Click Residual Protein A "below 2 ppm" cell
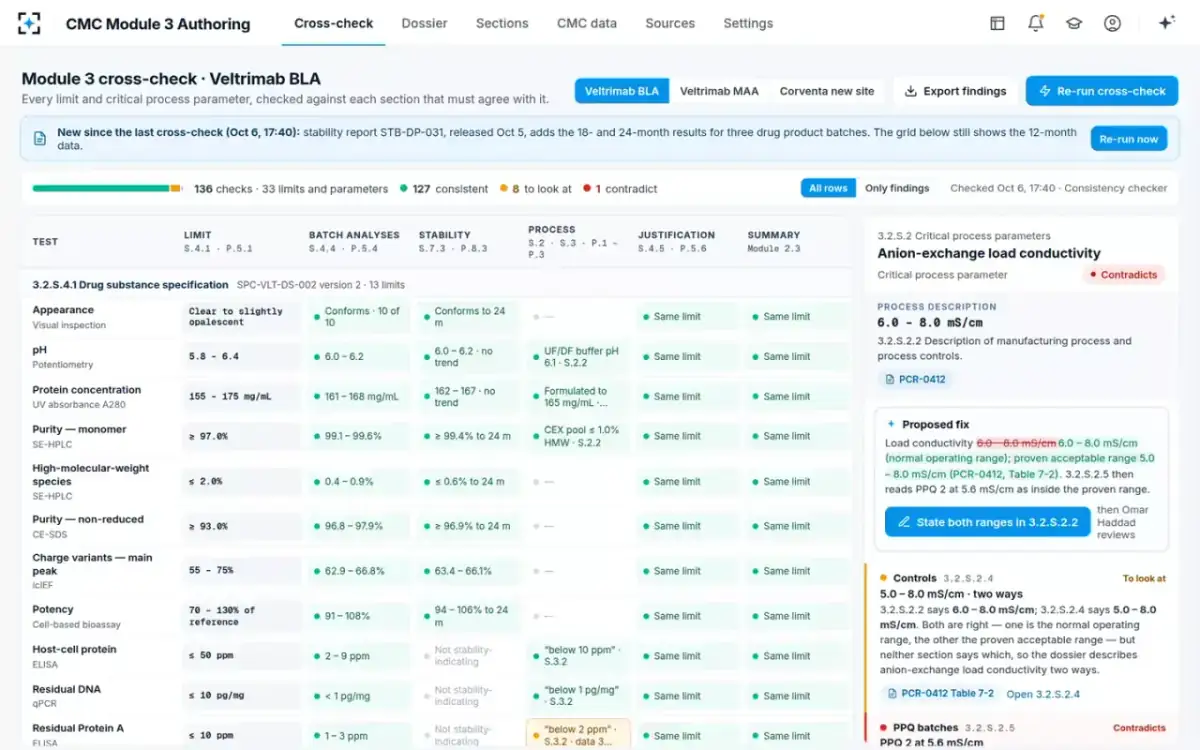 (x=579, y=735)
